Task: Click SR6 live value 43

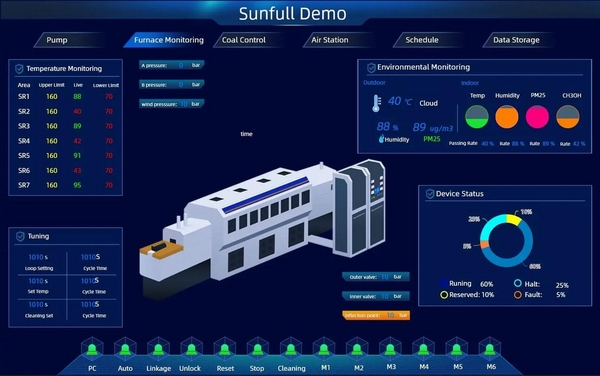Action: (x=77, y=170)
